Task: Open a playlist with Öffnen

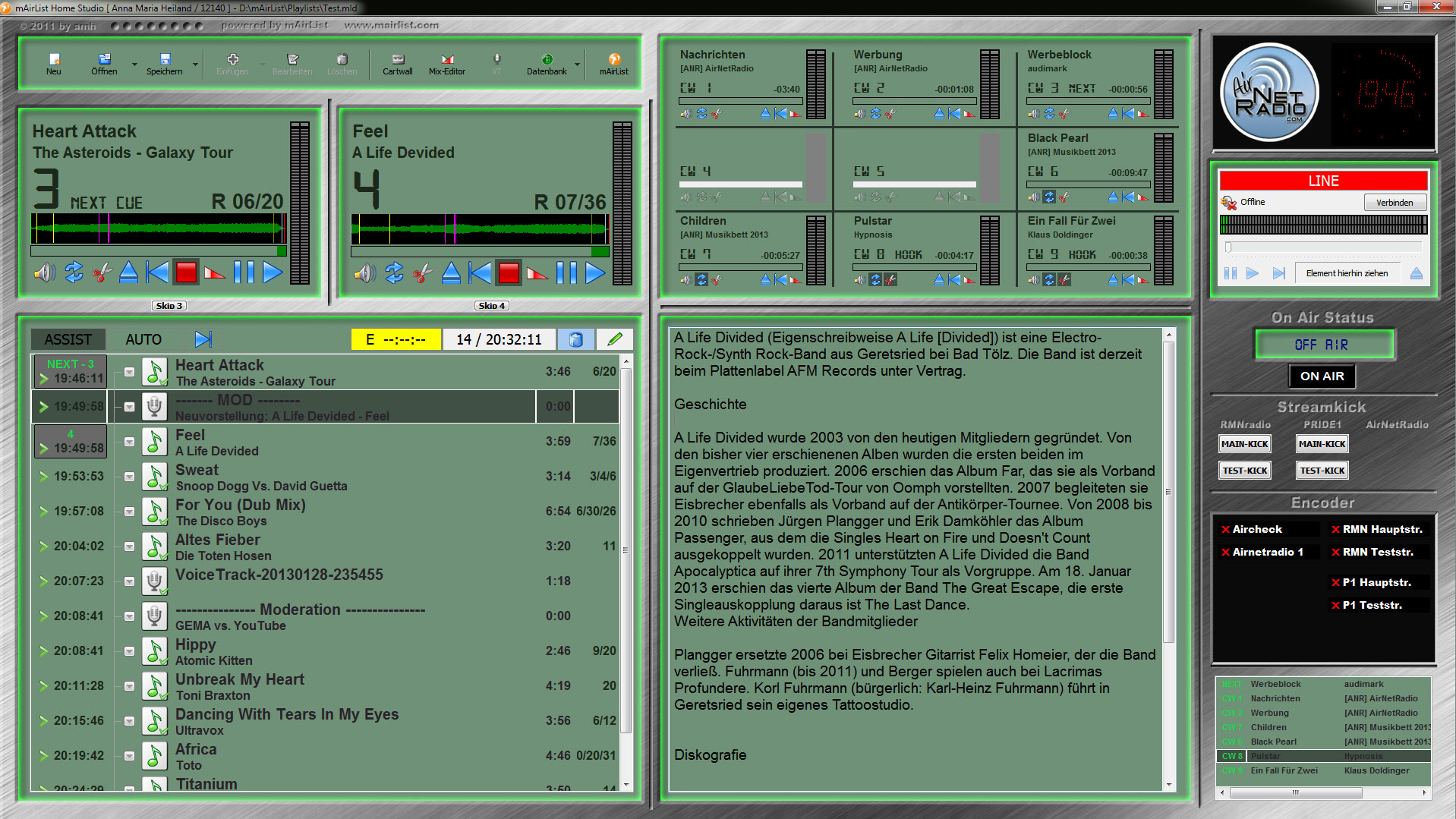Action: click(x=104, y=64)
